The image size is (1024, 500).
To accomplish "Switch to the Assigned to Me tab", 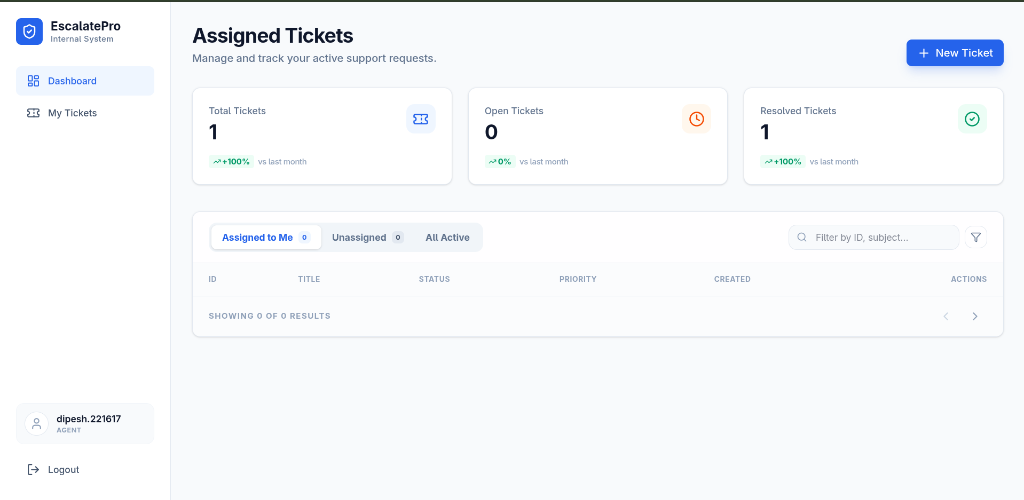I will pos(265,237).
